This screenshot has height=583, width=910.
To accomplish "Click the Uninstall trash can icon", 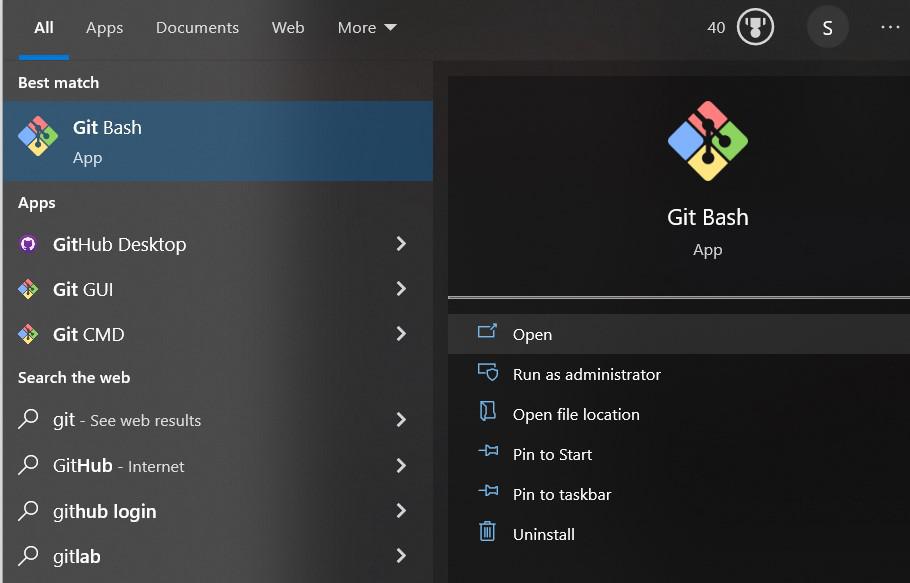I will 488,531.
